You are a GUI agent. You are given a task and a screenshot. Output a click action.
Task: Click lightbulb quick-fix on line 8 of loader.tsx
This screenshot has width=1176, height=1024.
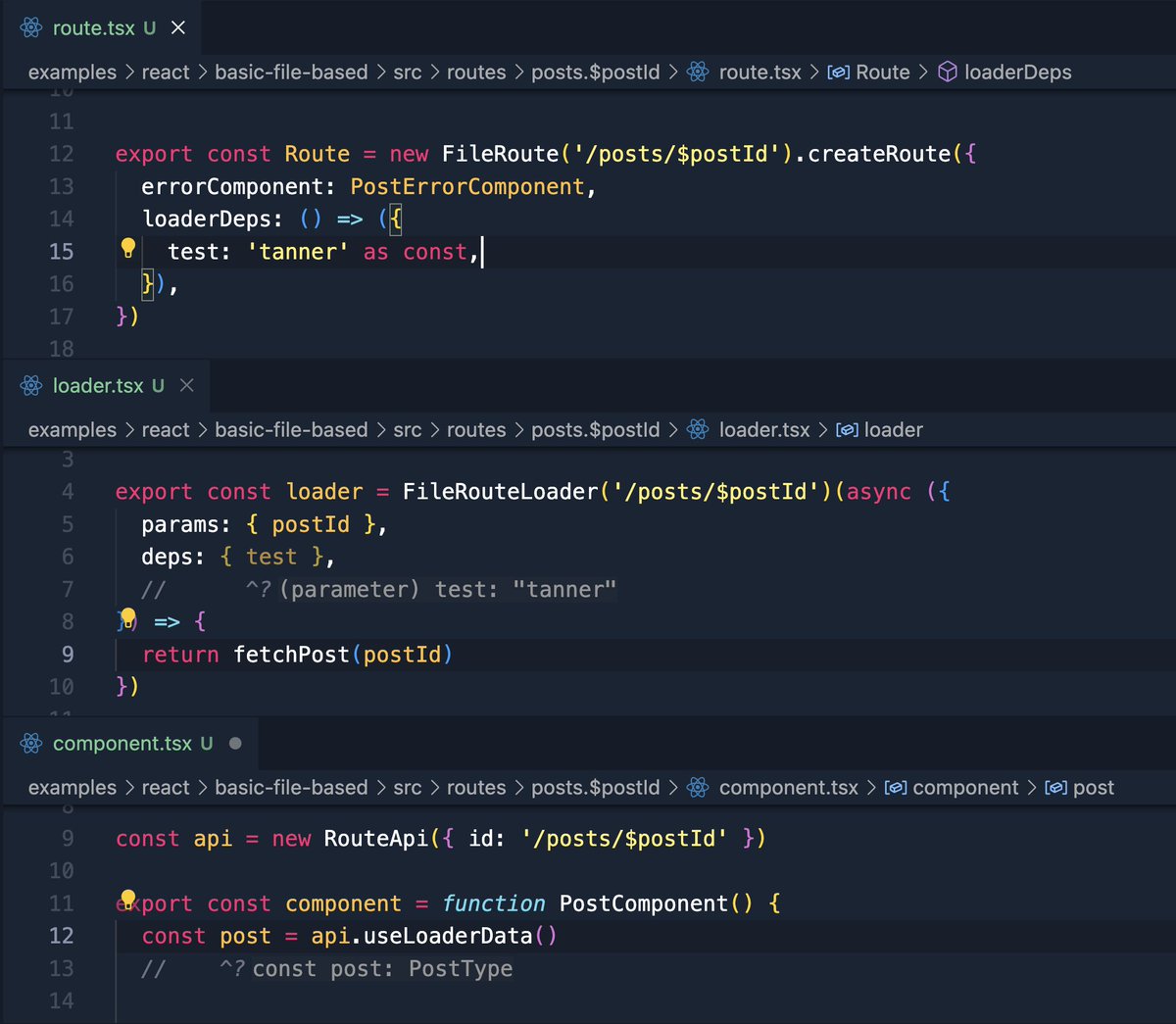pyautogui.click(x=127, y=617)
